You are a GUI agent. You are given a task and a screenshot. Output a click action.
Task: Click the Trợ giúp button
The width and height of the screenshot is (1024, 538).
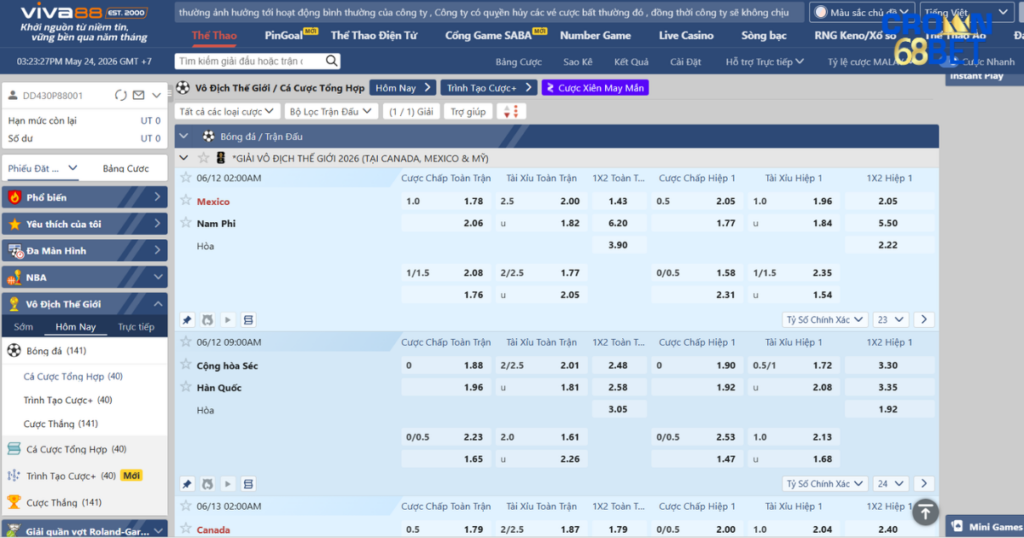point(468,112)
